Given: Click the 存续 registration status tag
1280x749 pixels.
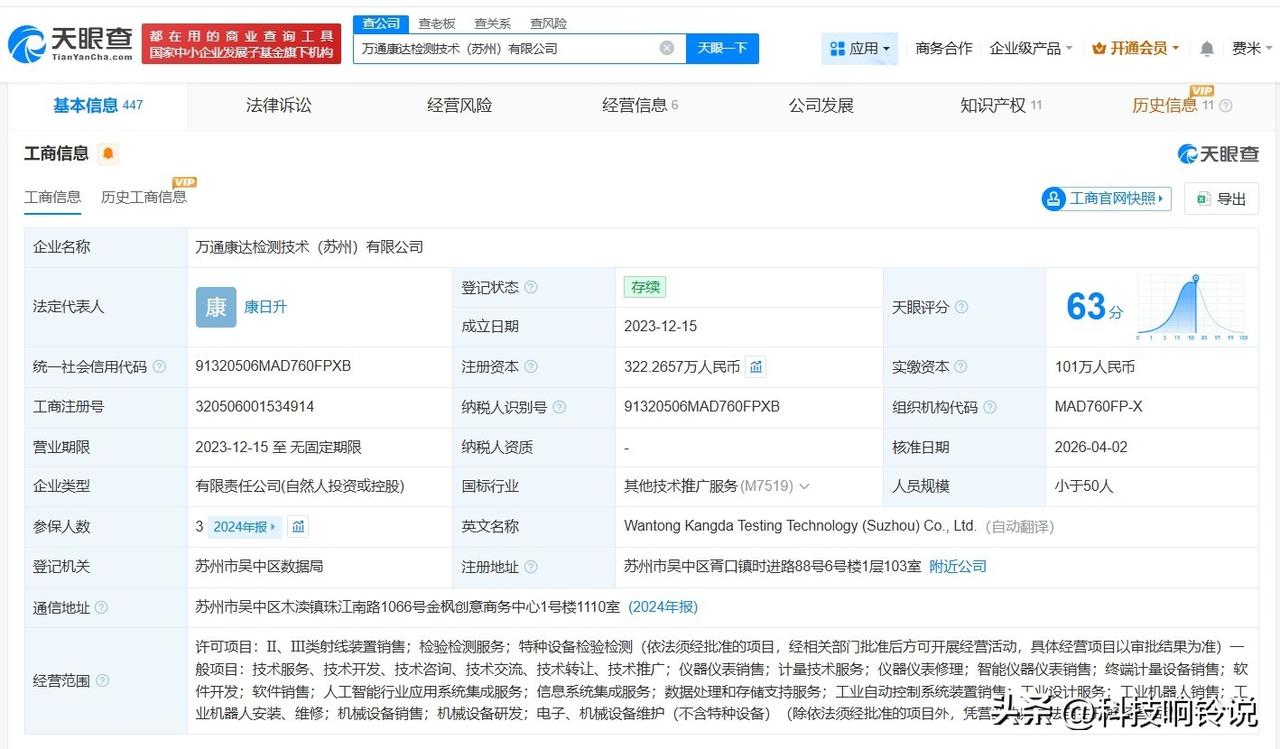Looking at the screenshot, I should (x=645, y=287).
